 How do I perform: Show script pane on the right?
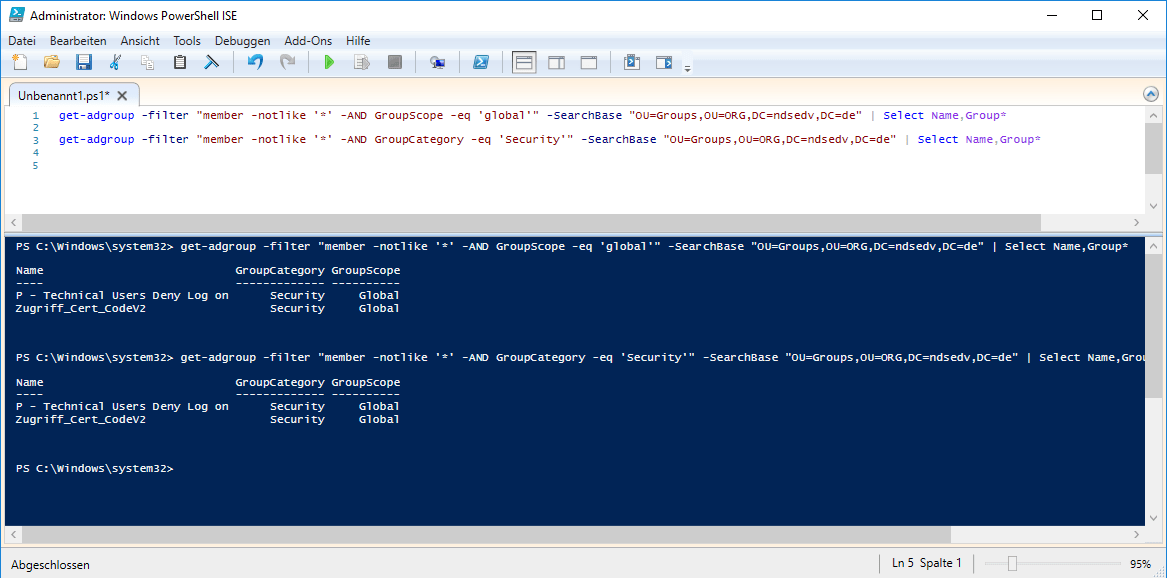pyautogui.click(x=556, y=62)
